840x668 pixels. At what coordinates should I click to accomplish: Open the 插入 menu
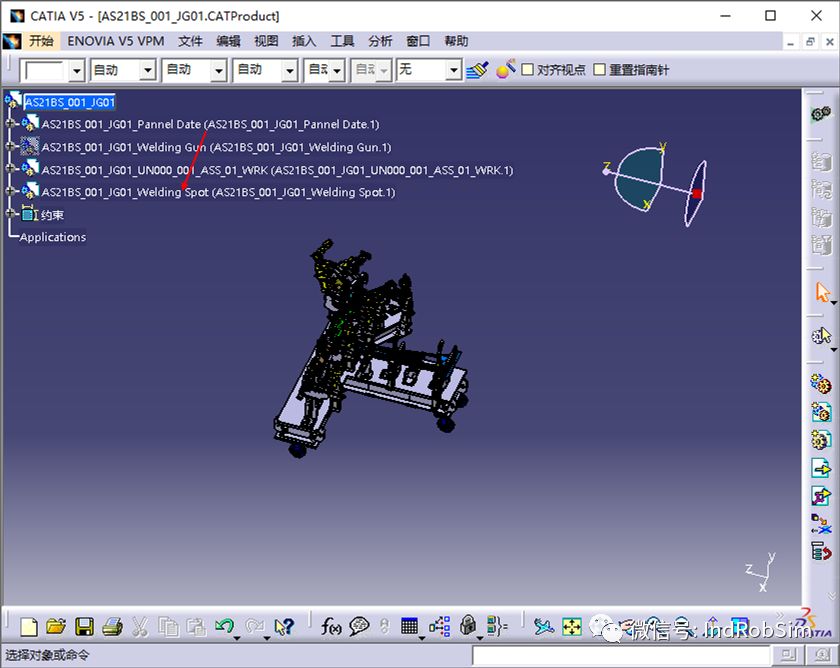coord(304,41)
